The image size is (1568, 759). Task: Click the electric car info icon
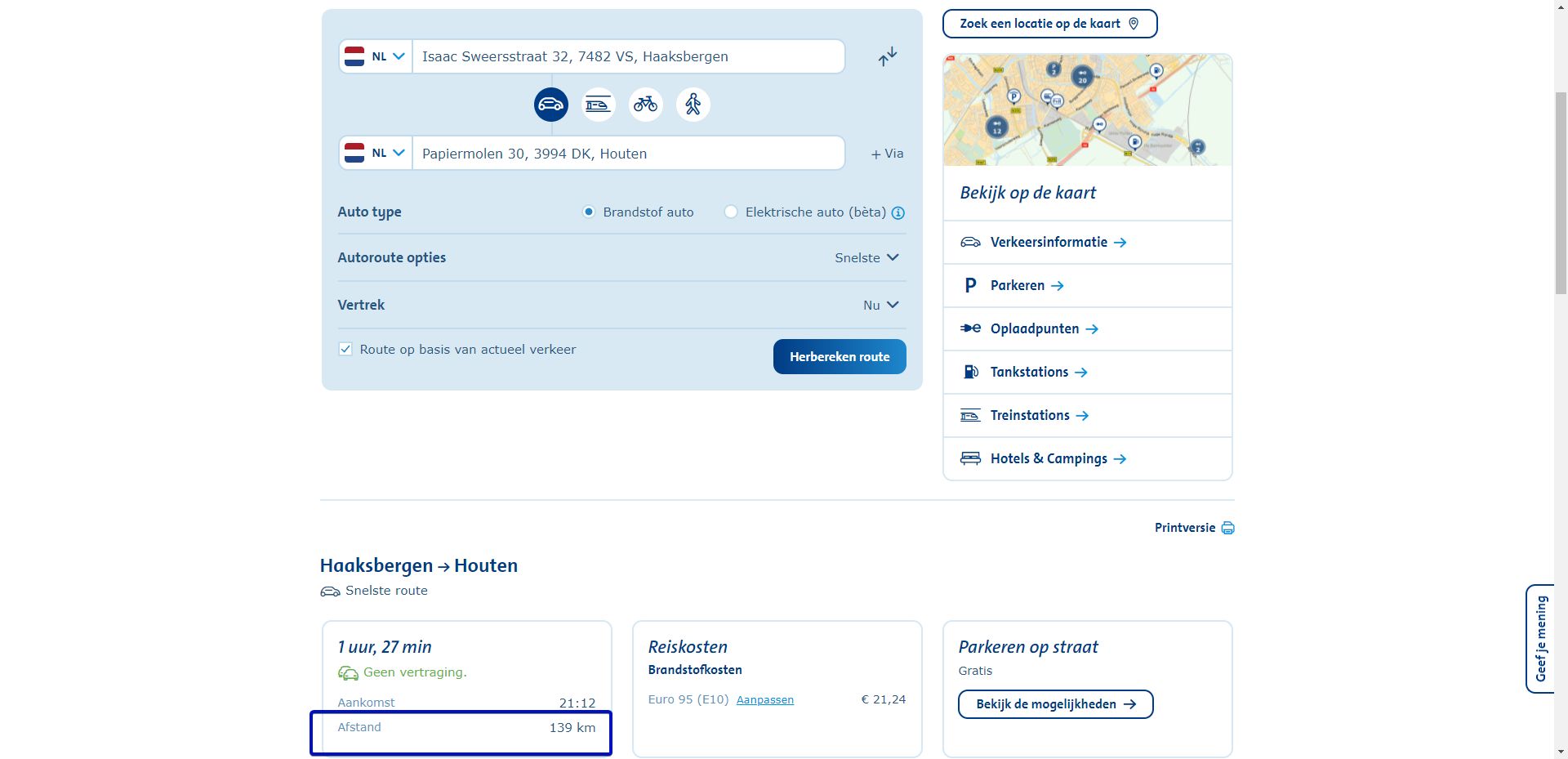[x=898, y=213]
